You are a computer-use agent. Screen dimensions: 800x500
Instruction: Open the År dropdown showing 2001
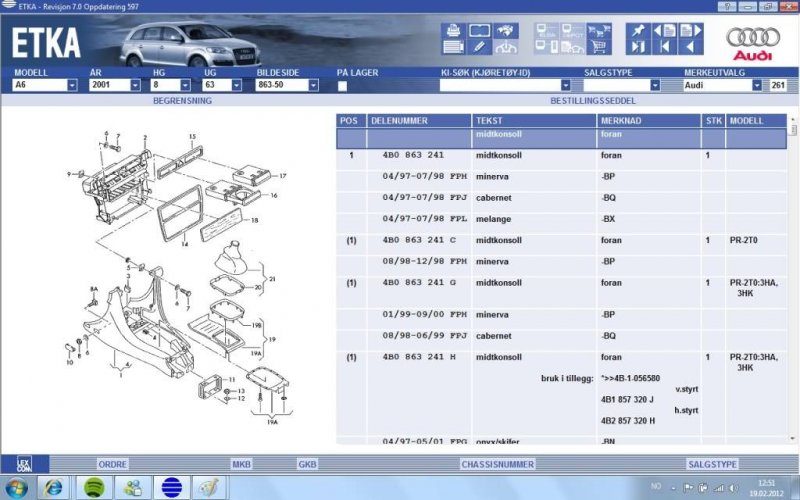[x=134, y=86]
